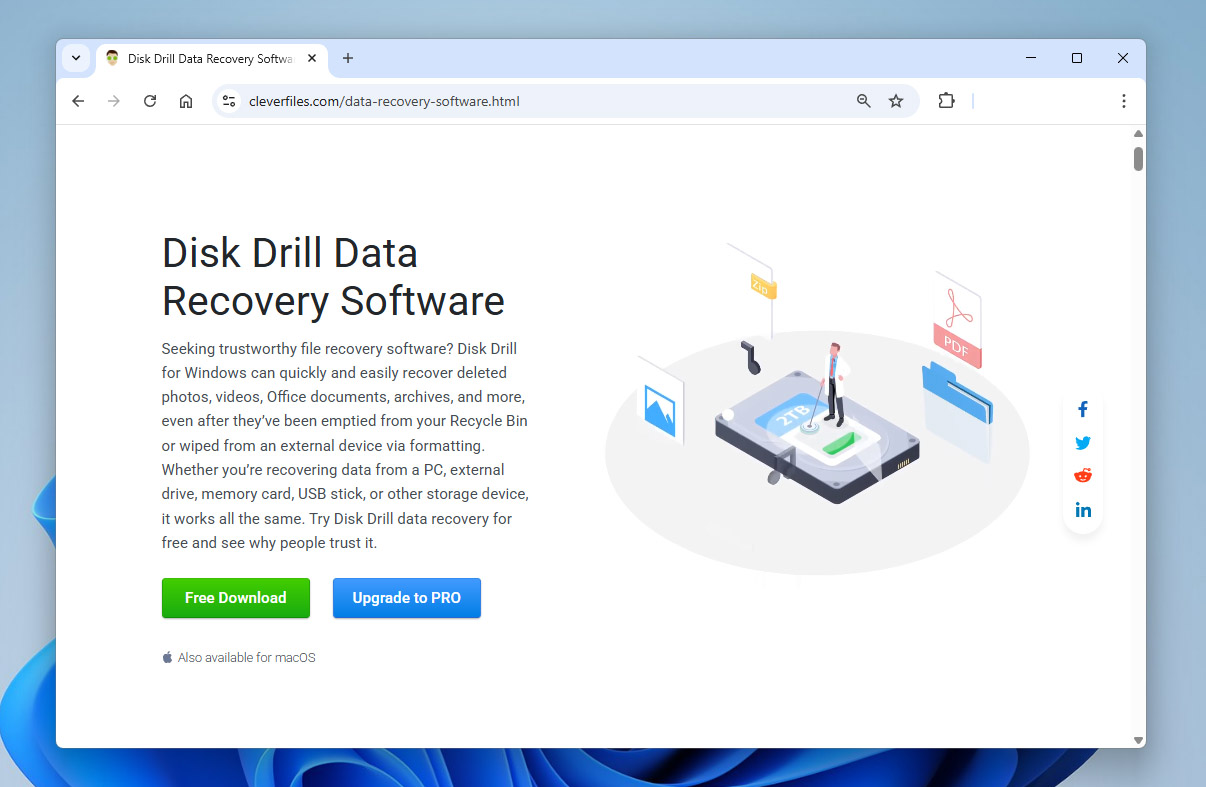Open the Extensions puzzle icon
The height and width of the screenshot is (787, 1206).
[946, 101]
